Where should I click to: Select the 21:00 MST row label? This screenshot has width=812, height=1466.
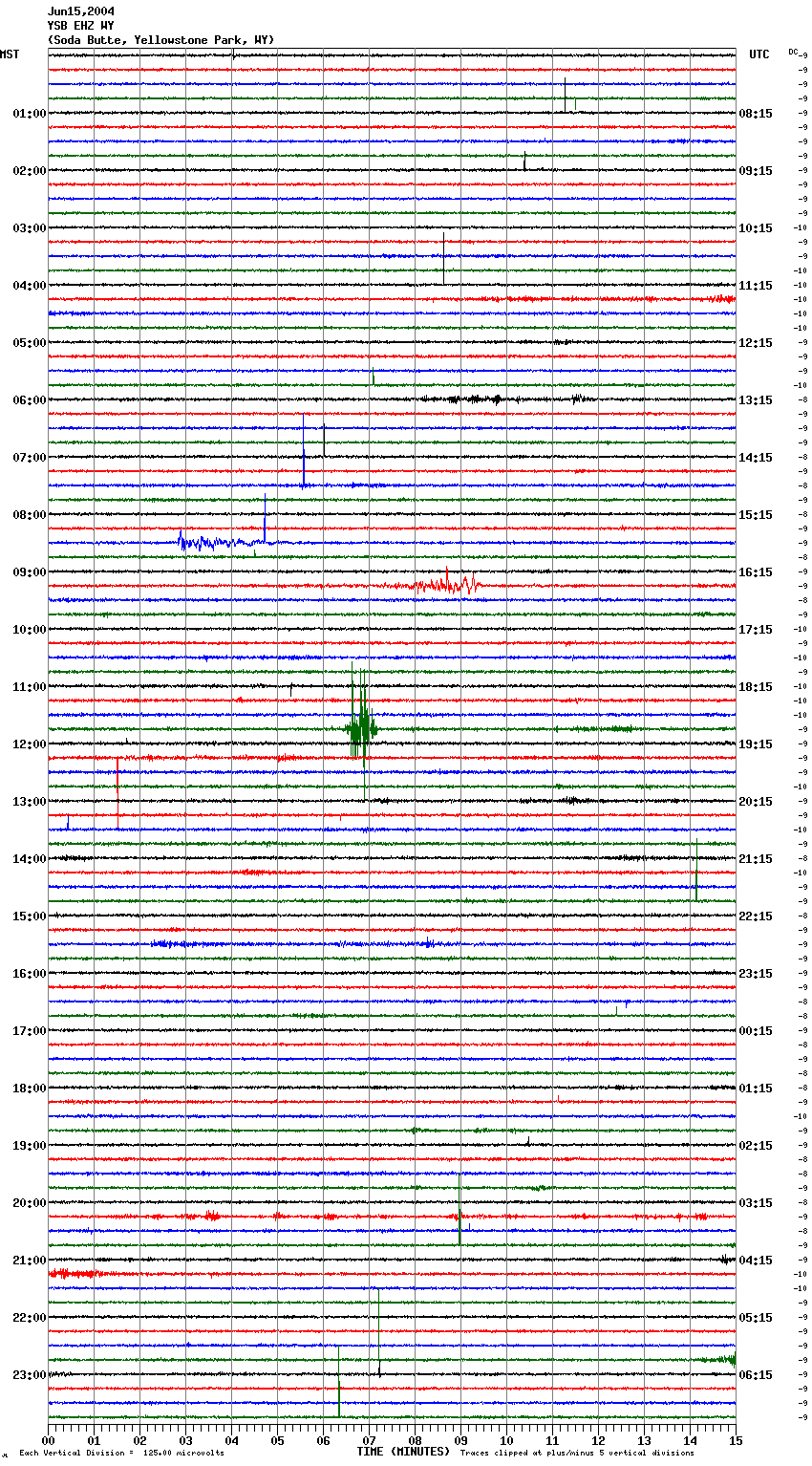tap(30, 1261)
